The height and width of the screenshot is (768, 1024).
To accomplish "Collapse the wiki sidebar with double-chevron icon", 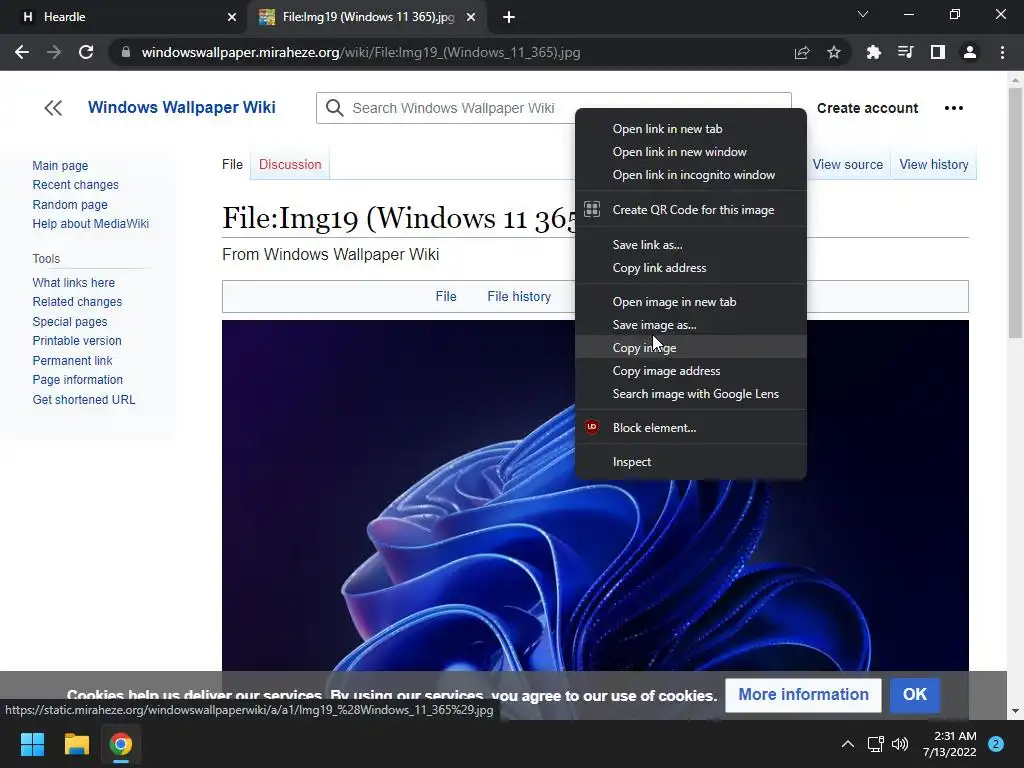I will (53, 108).
